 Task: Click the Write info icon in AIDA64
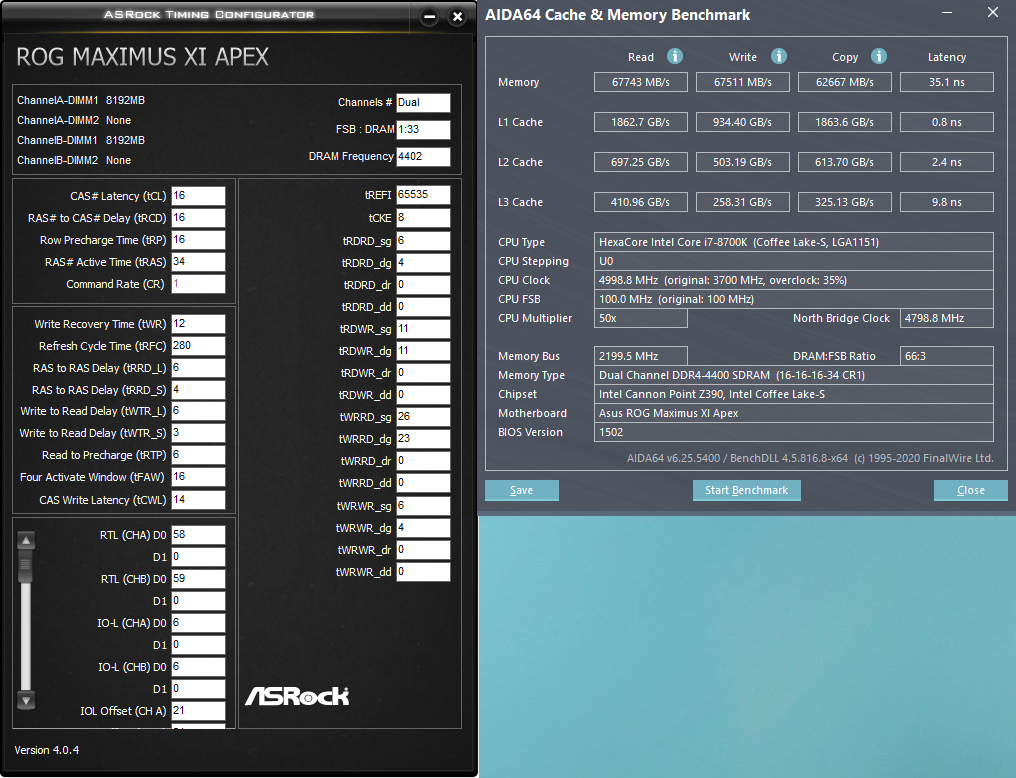tap(778, 56)
